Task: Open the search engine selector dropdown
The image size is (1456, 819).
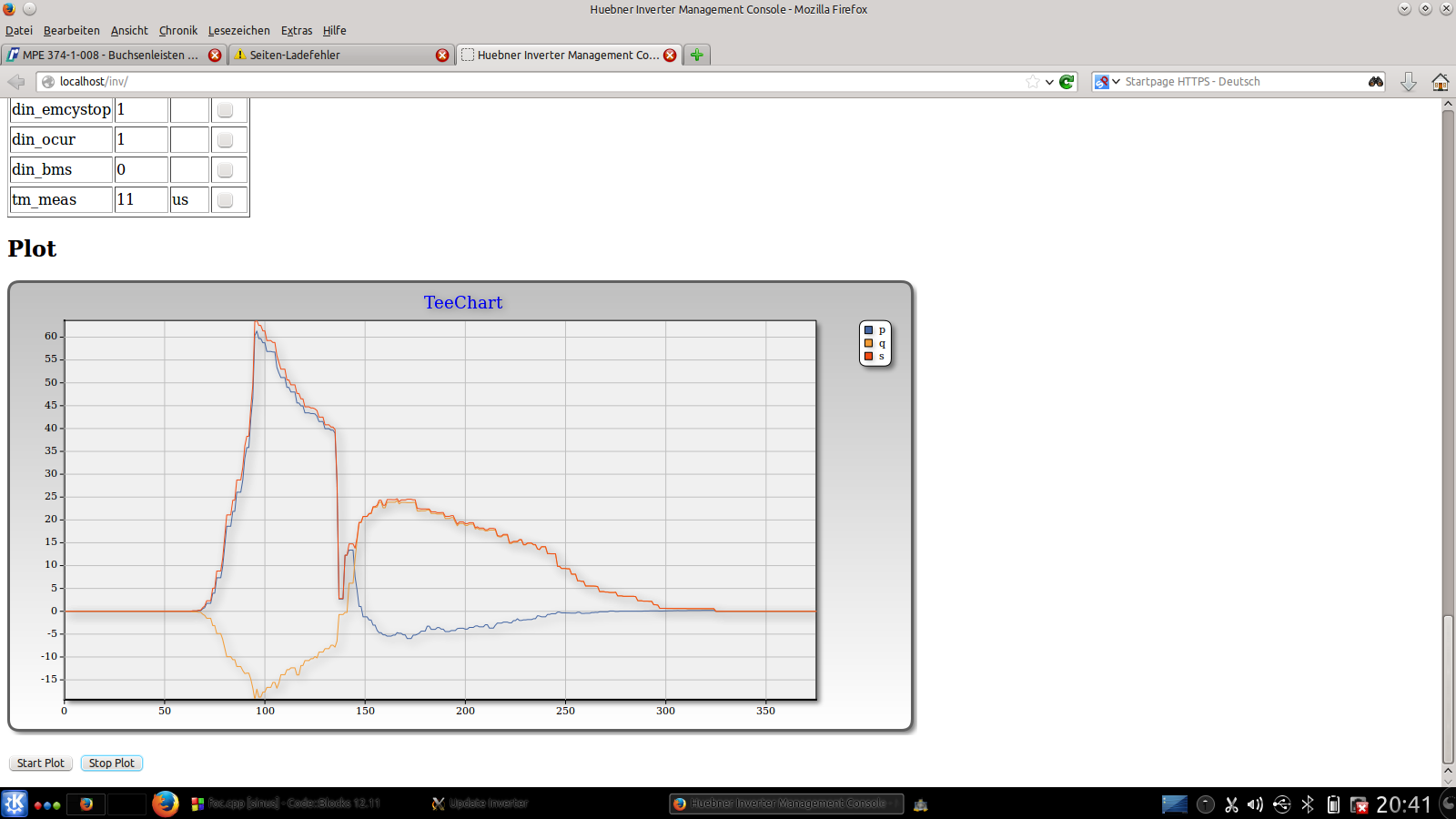Action: click(1106, 82)
